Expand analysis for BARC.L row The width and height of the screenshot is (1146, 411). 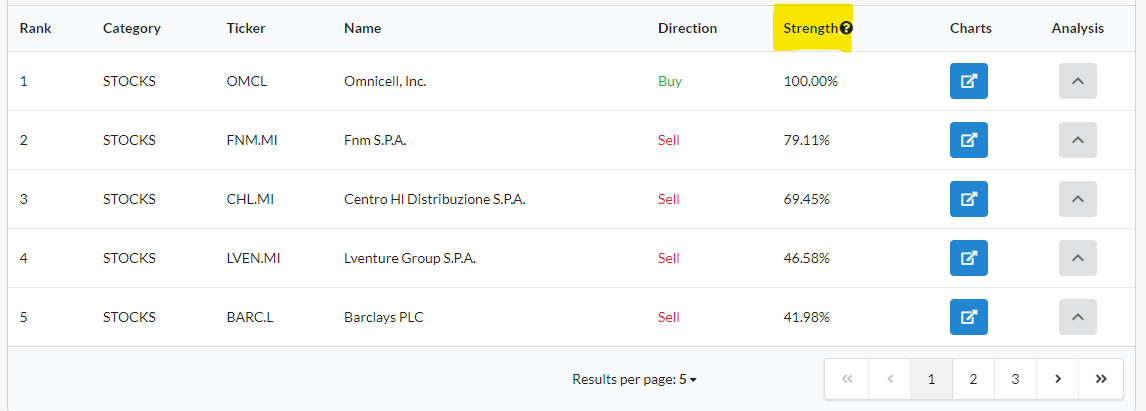coord(1077,317)
